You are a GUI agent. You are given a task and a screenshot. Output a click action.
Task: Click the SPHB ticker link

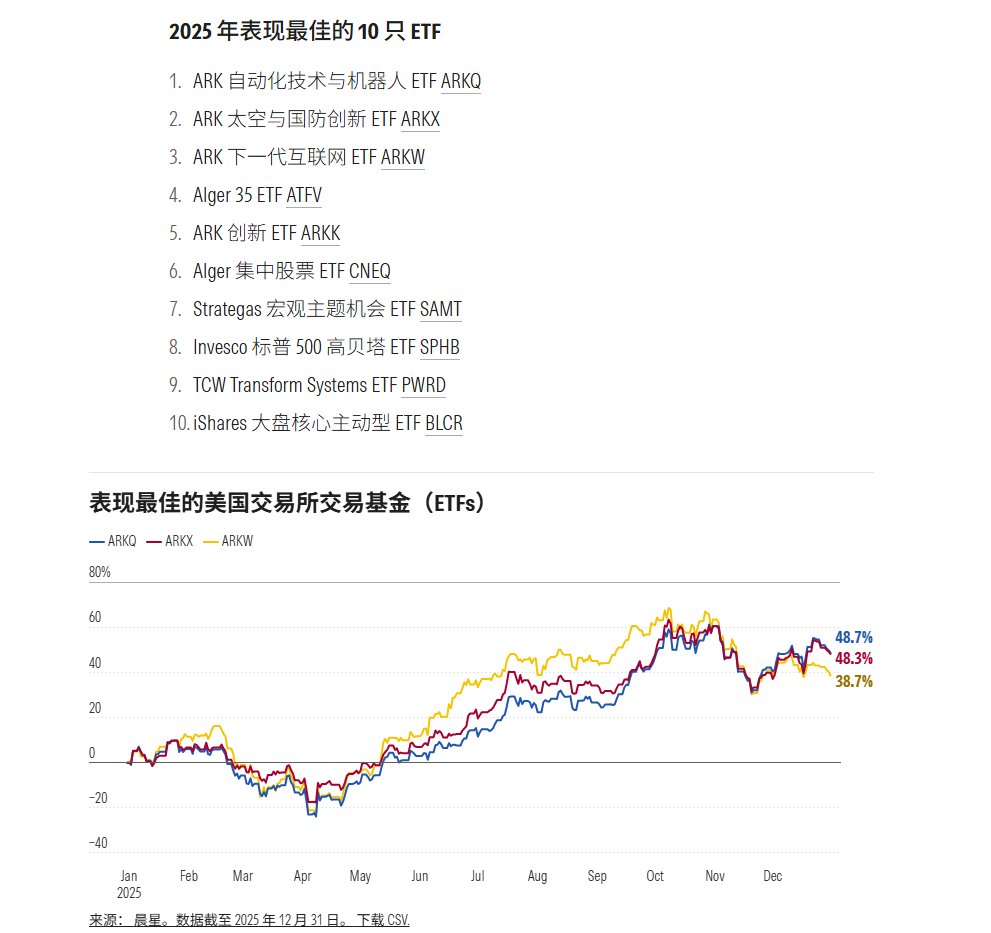439,347
